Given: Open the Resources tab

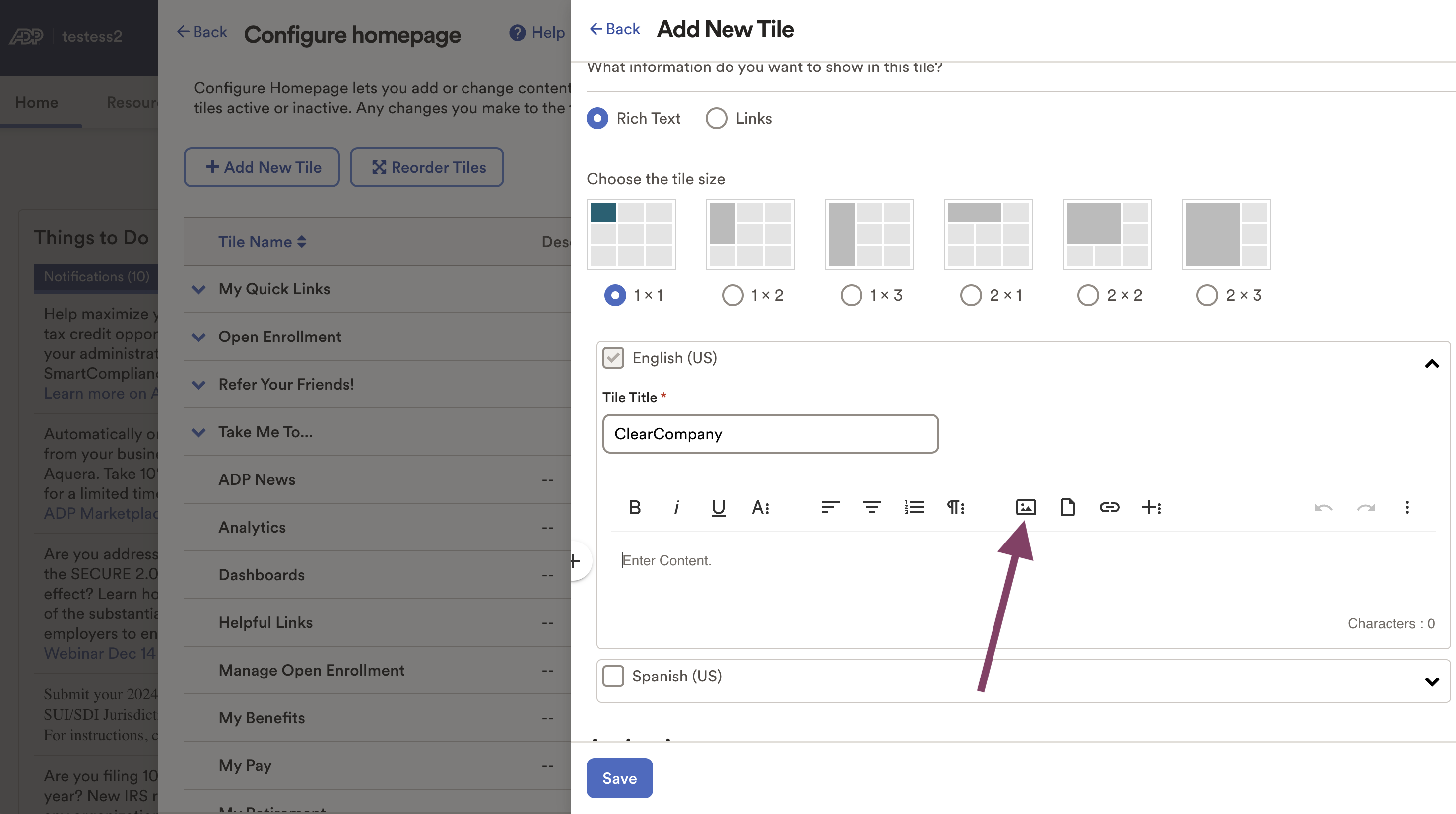Looking at the screenshot, I should pyautogui.click(x=132, y=102).
